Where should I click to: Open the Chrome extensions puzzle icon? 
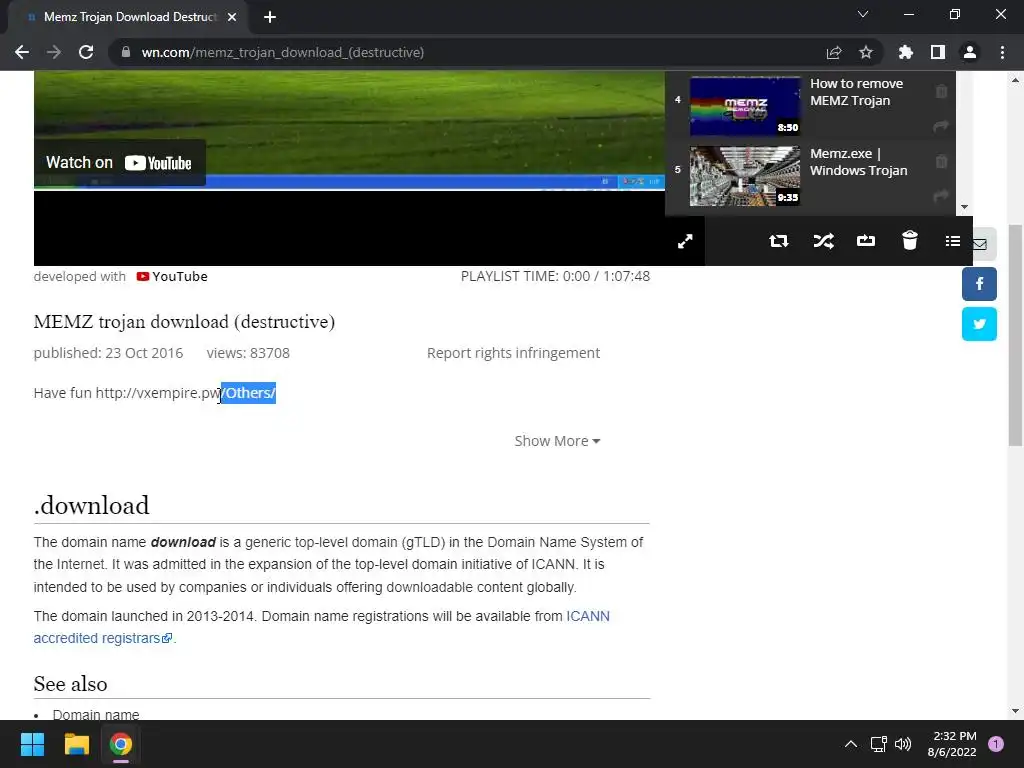pos(906,52)
